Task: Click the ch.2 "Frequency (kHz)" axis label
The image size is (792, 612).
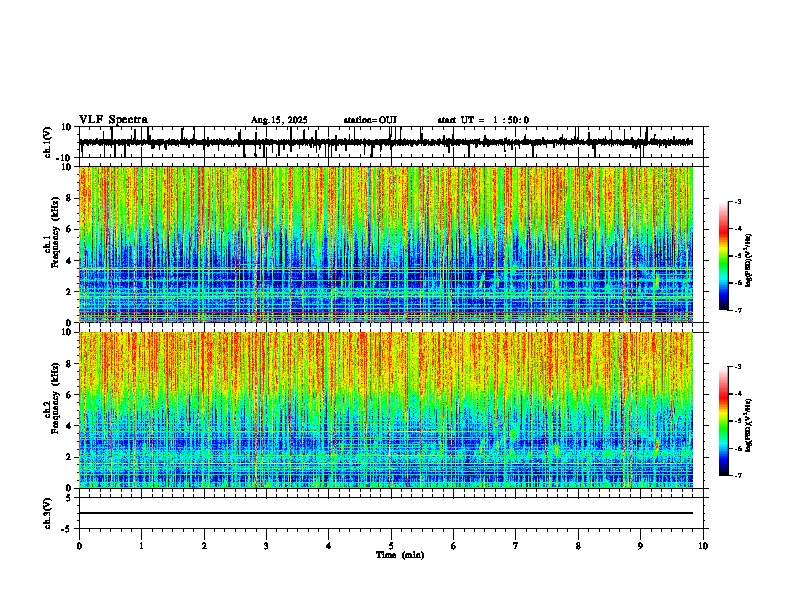Action: (55, 398)
